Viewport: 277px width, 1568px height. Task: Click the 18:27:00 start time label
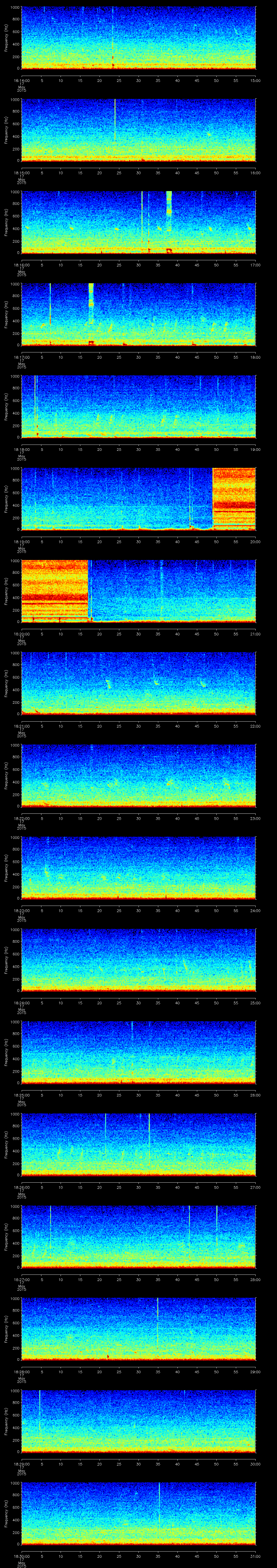[21, 1279]
